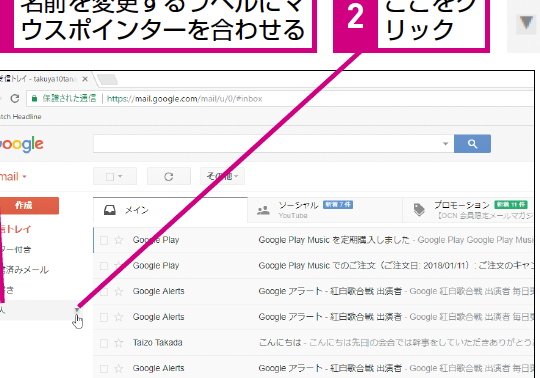This screenshot has height=378, width=540.
Task: Star the Google Play Music を定期購入 email
Action: [119, 240]
